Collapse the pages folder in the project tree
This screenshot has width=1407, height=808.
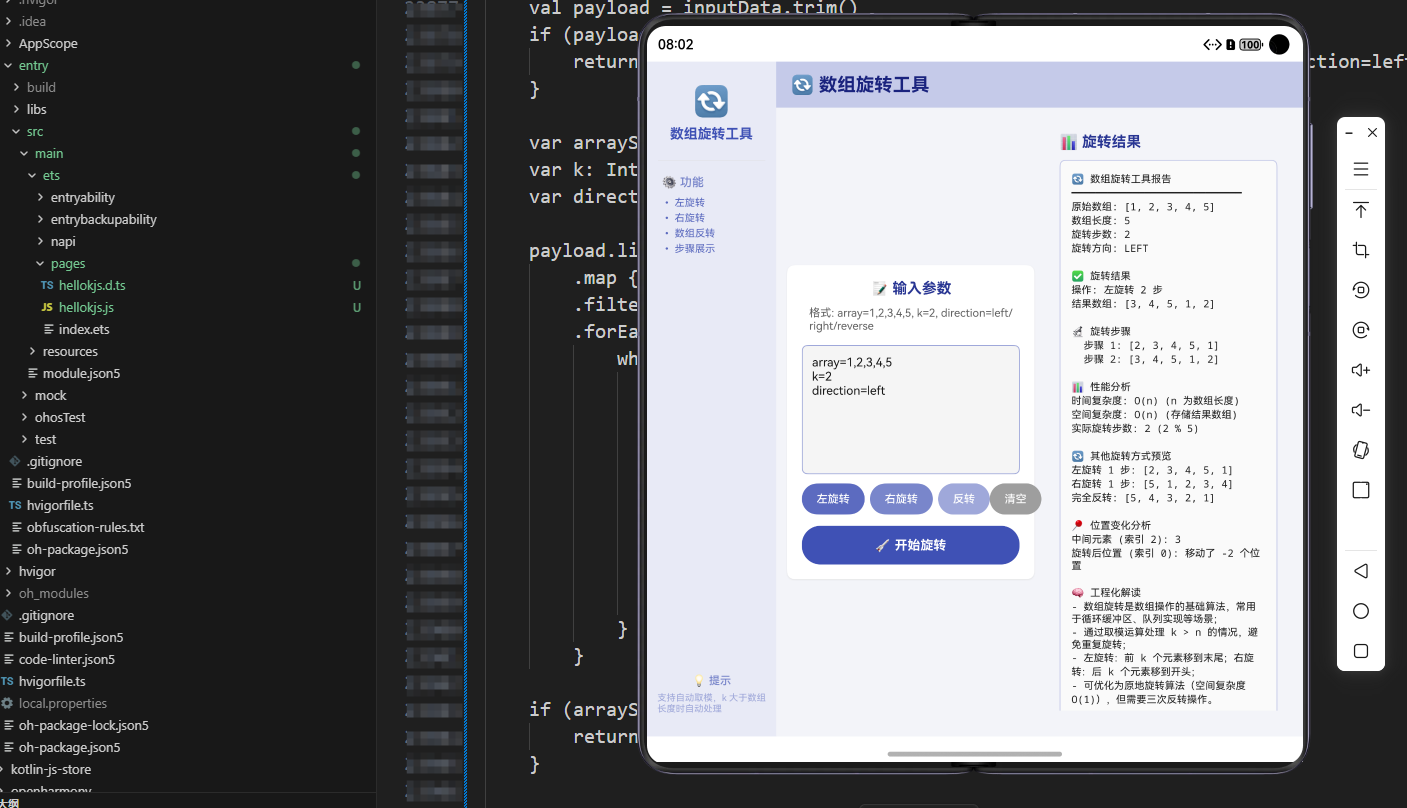click(42, 263)
